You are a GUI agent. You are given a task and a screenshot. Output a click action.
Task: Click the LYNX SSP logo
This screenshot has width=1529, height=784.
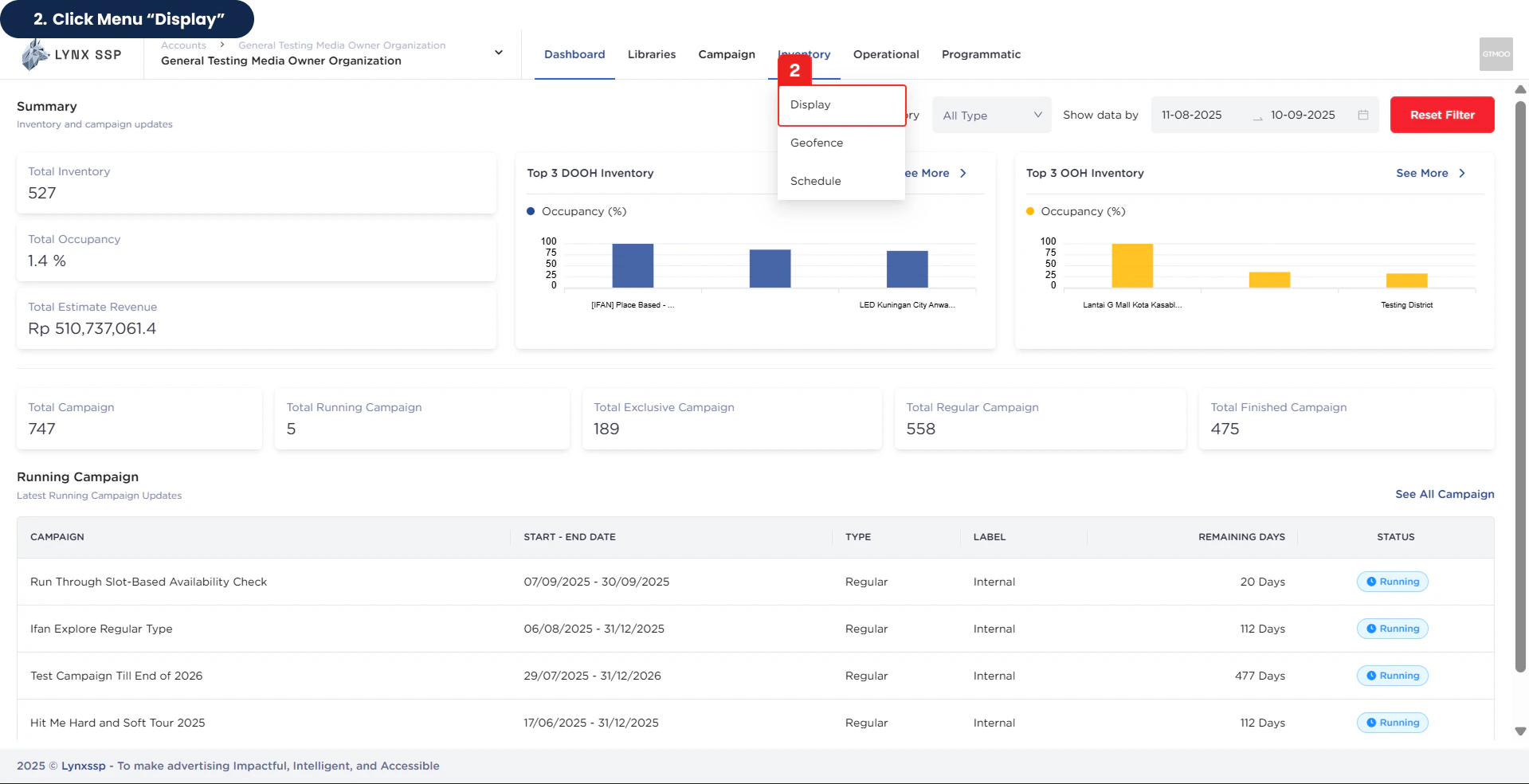72,54
